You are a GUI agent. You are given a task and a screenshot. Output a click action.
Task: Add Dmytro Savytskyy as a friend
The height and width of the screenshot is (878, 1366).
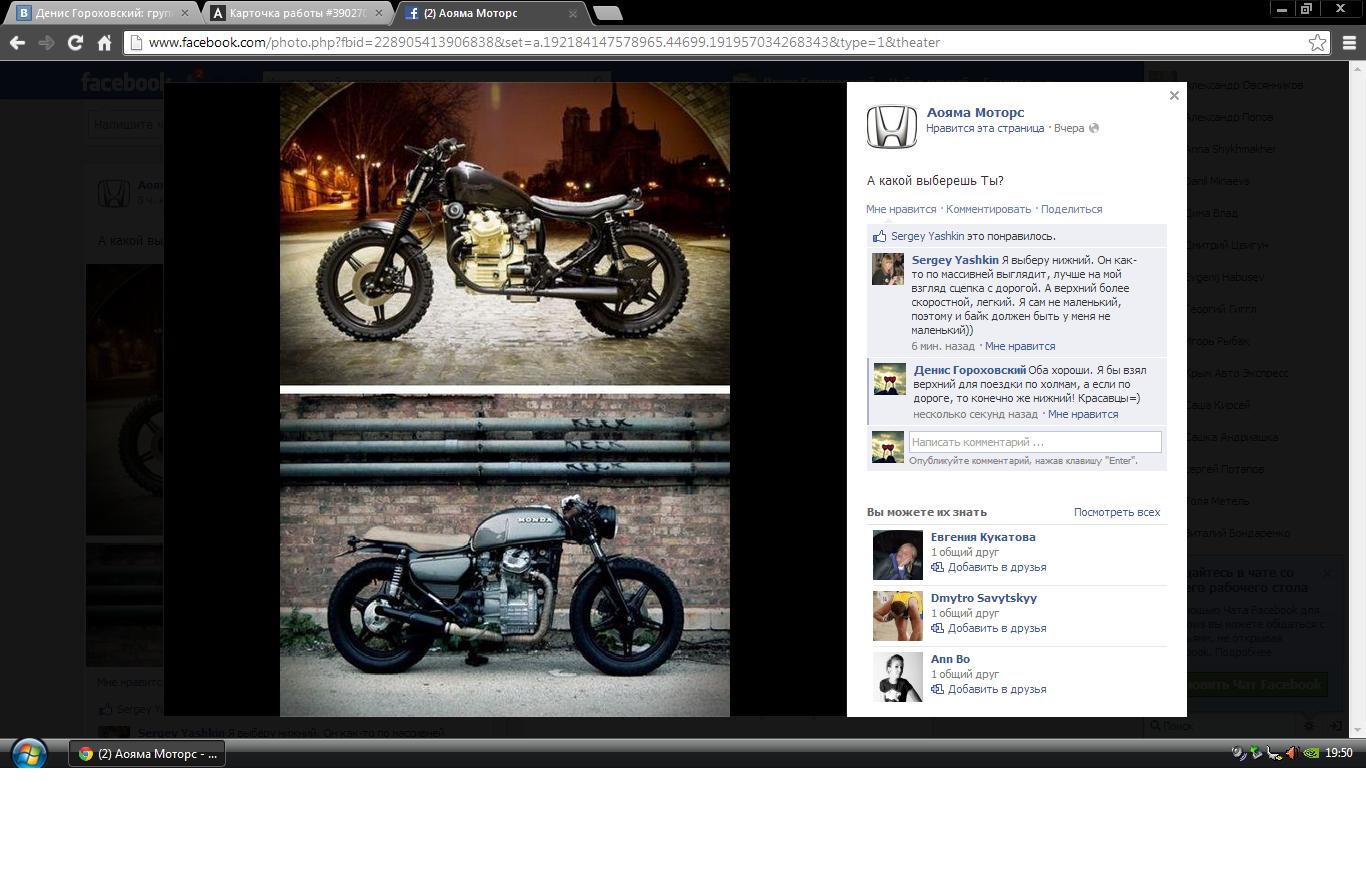(989, 628)
